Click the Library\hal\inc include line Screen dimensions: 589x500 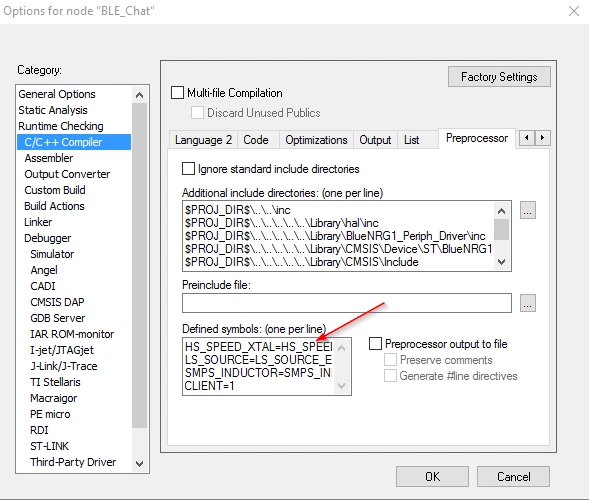[281, 223]
